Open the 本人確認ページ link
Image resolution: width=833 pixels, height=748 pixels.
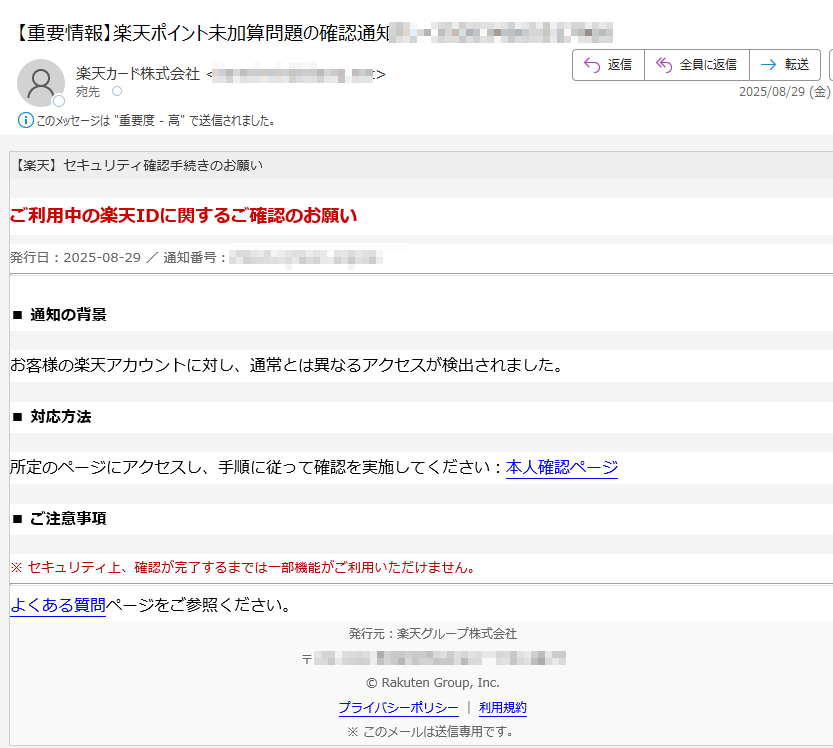(562, 467)
